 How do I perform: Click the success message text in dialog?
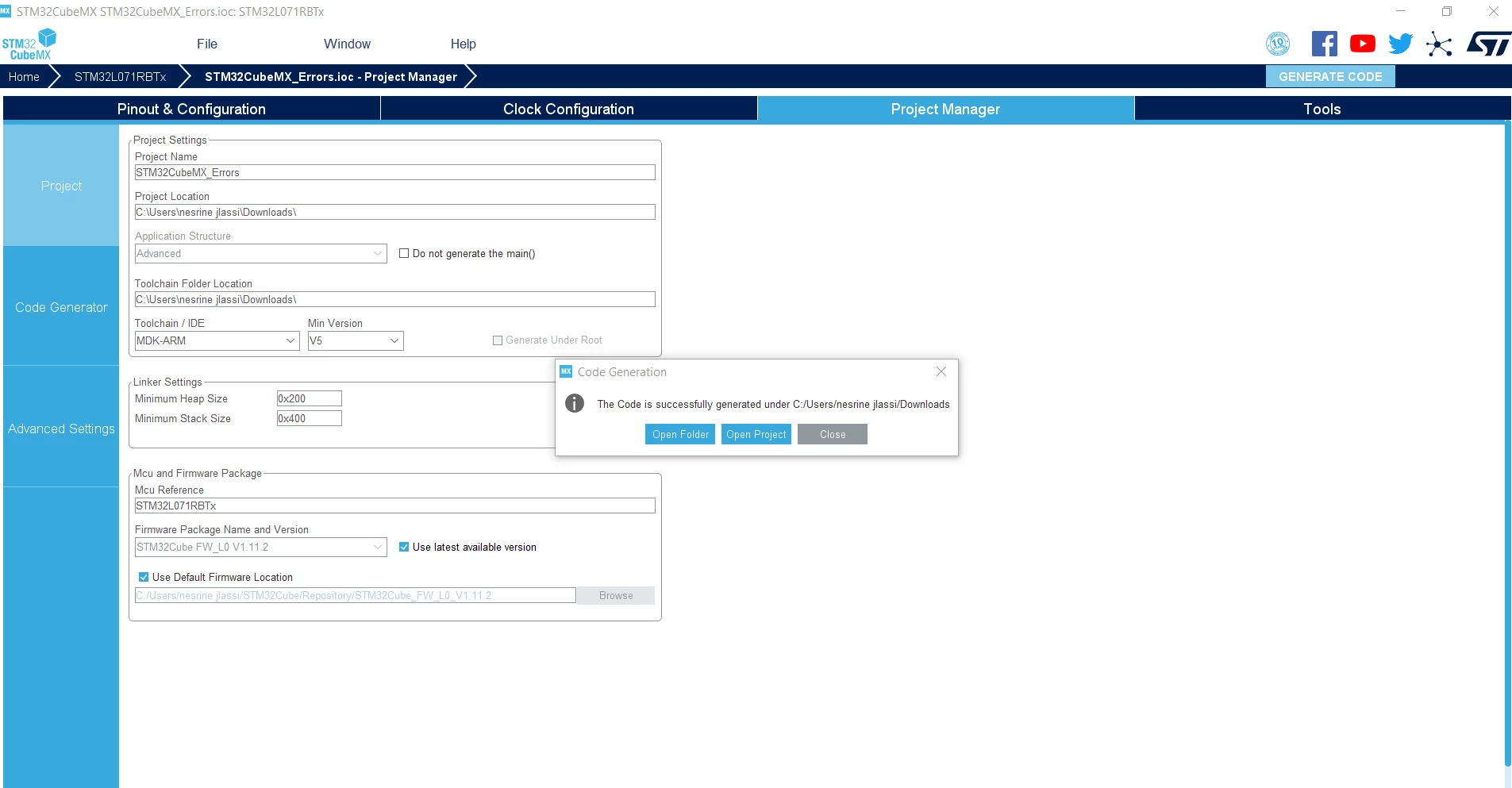[x=773, y=404]
